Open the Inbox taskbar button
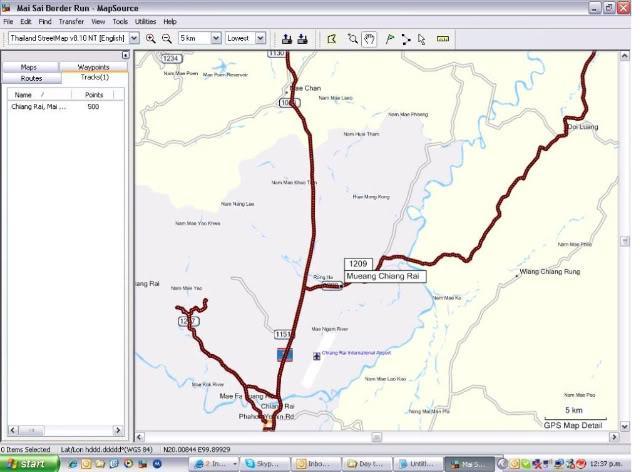 (315, 464)
